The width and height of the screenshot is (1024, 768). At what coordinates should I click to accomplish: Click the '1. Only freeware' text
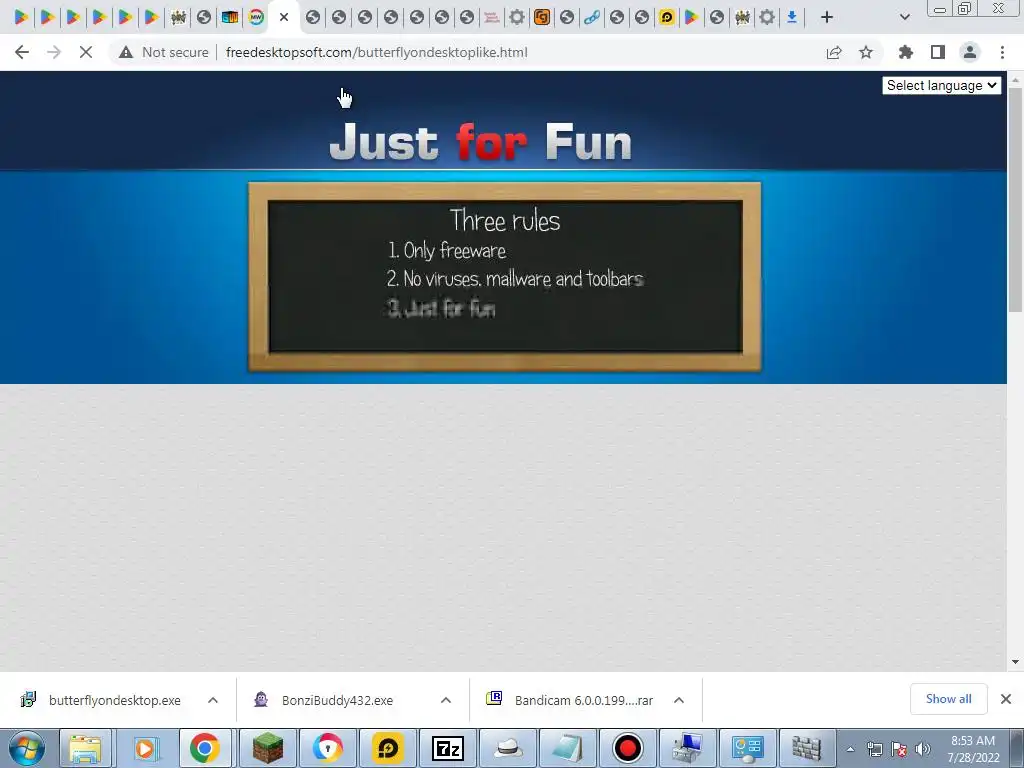coord(447,250)
